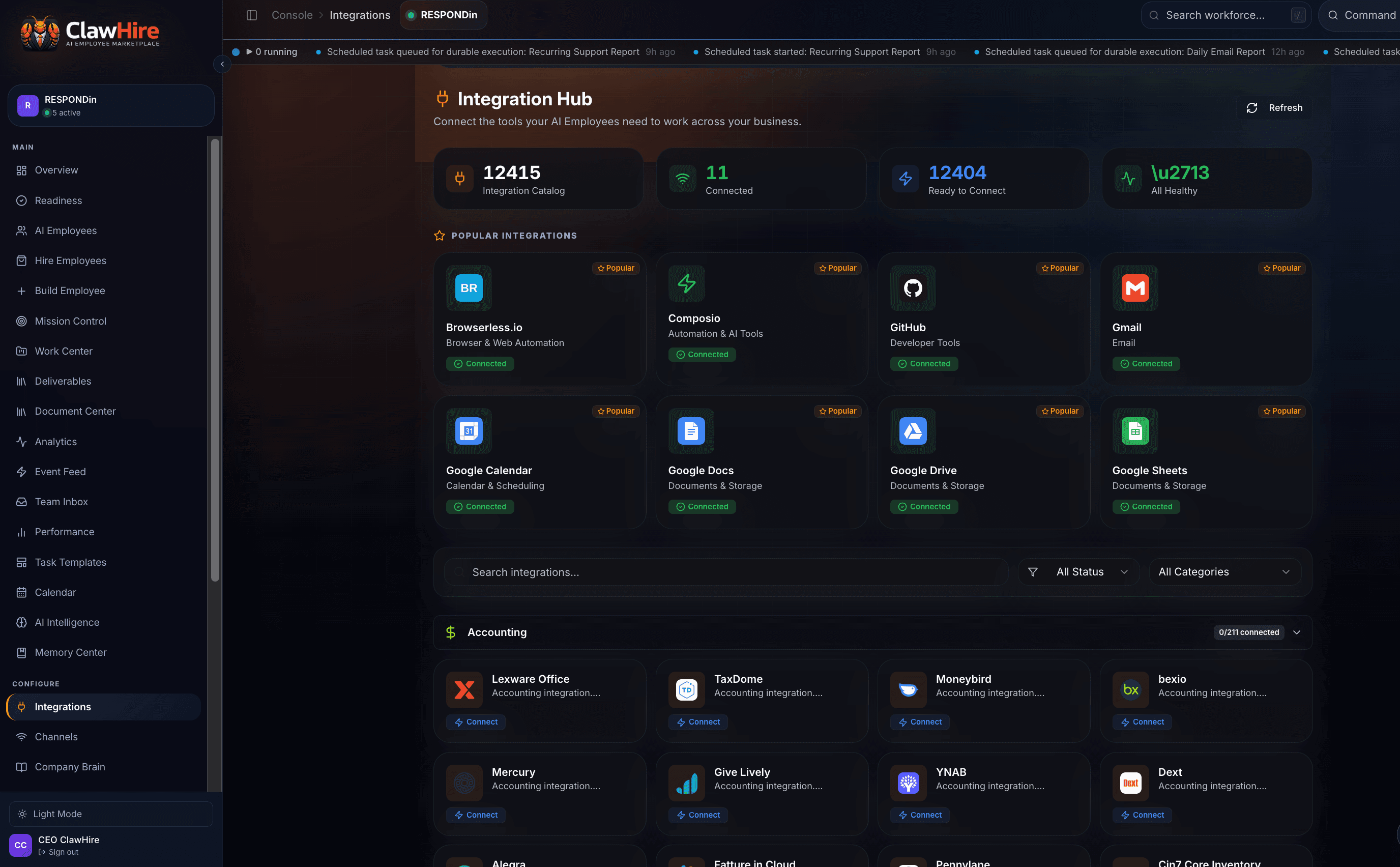
Task: Open the Google Drive icon
Action: tap(913, 430)
